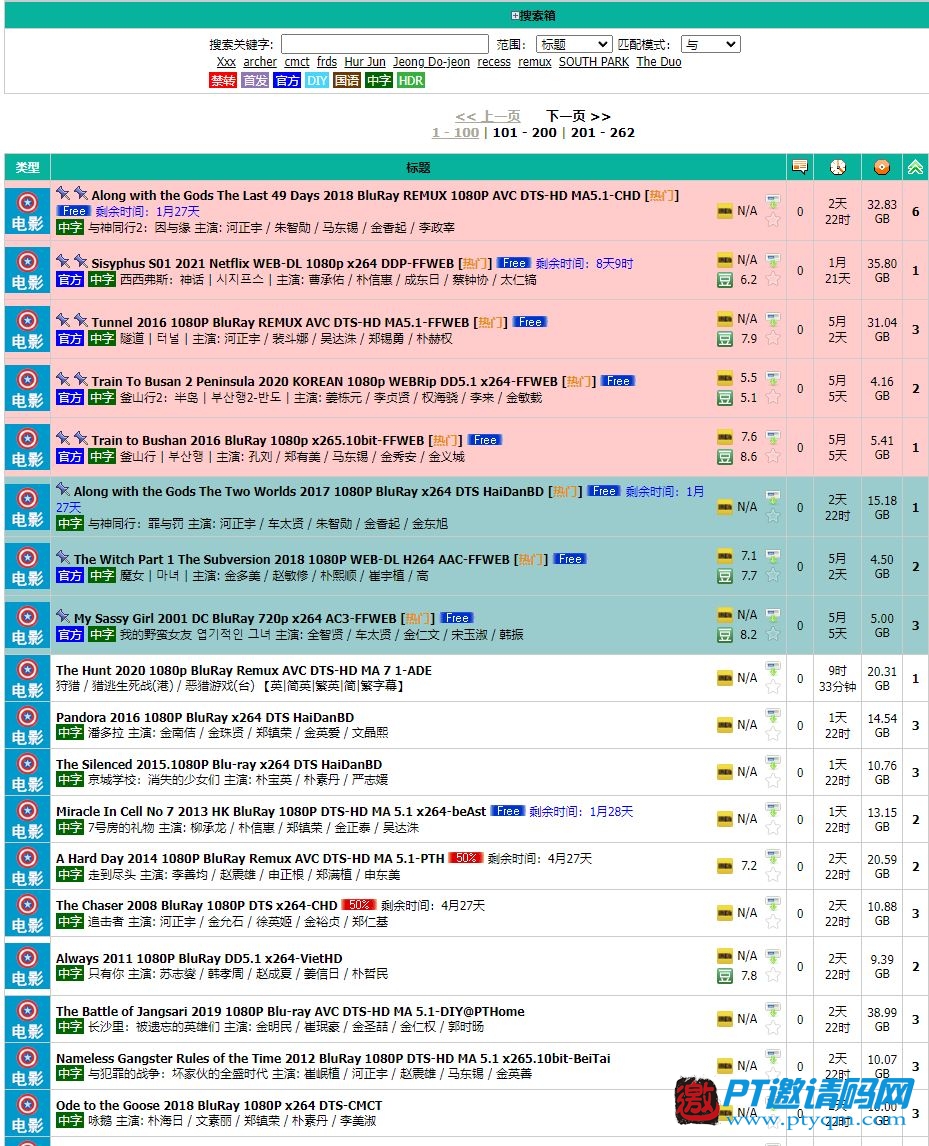Download the My Sassy Girl torrent icon
929x1146 pixels.
point(773,615)
